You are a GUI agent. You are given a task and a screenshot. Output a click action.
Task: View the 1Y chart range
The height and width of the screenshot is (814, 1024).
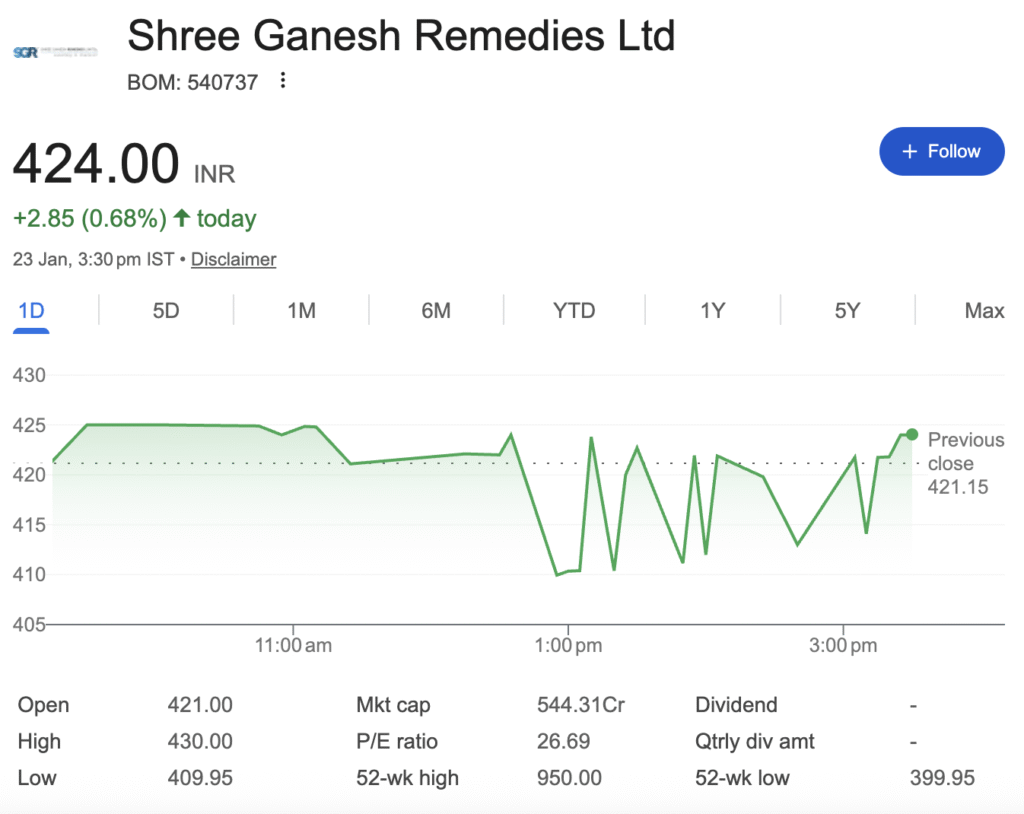click(x=712, y=311)
